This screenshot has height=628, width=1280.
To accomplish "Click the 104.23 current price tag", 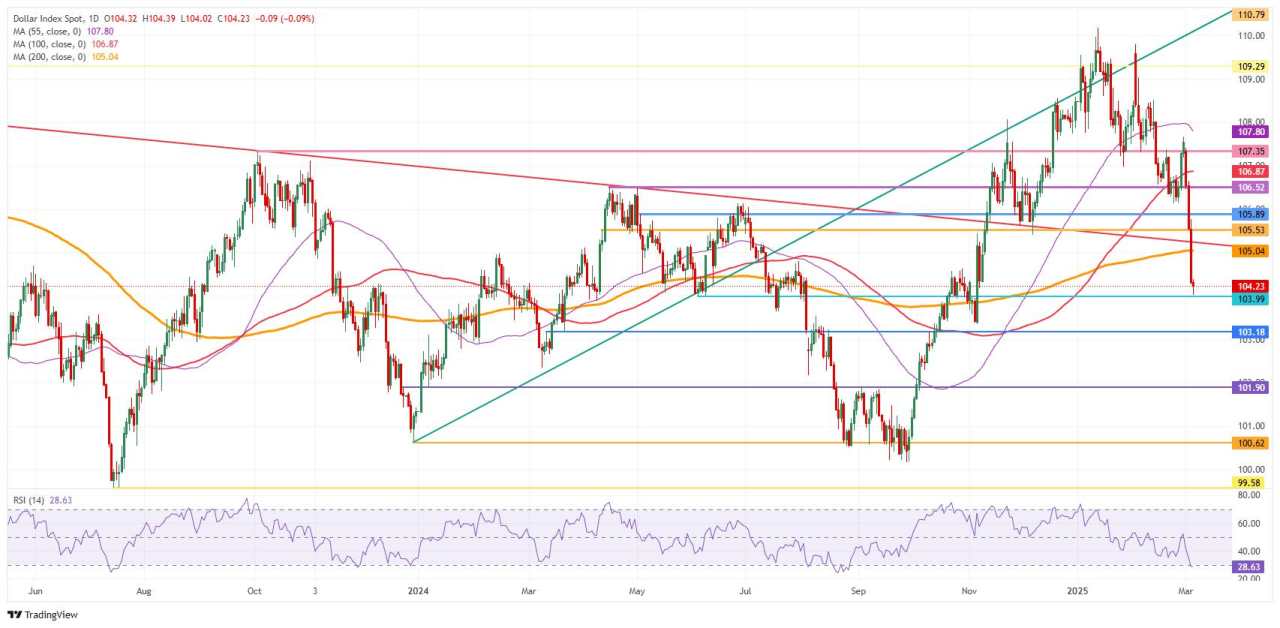I will click(1252, 286).
